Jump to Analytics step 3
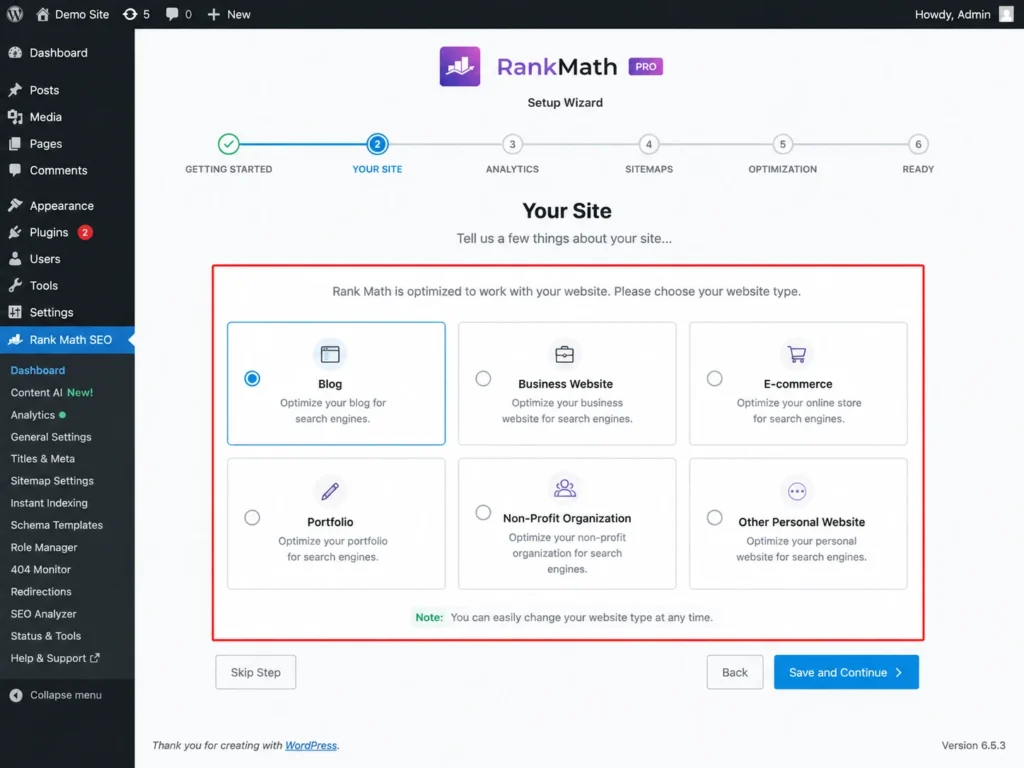Image resolution: width=1024 pixels, height=768 pixels. (512, 144)
